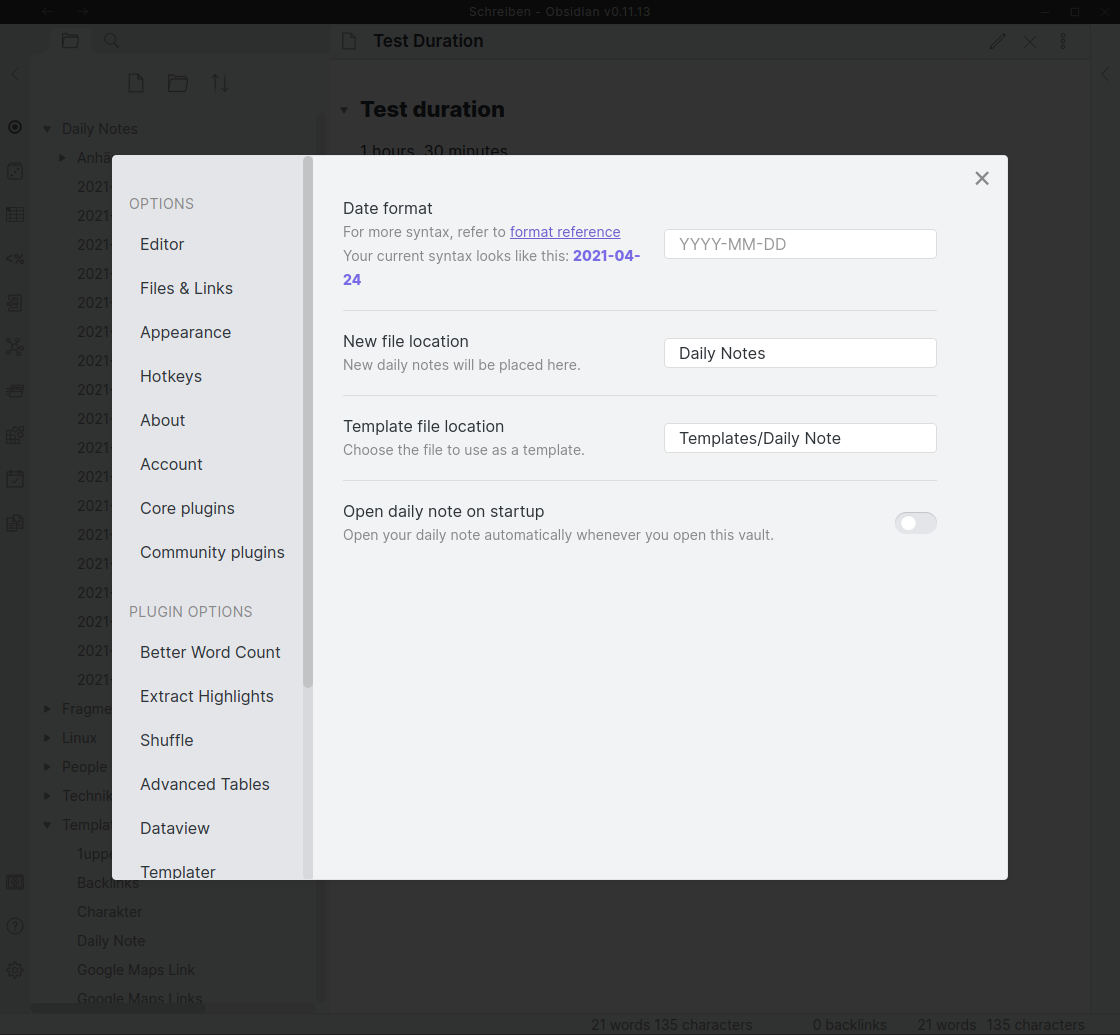The width and height of the screenshot is (1120, 1035).
Task: Open the Hotkeys settings section
Action: 171,376
